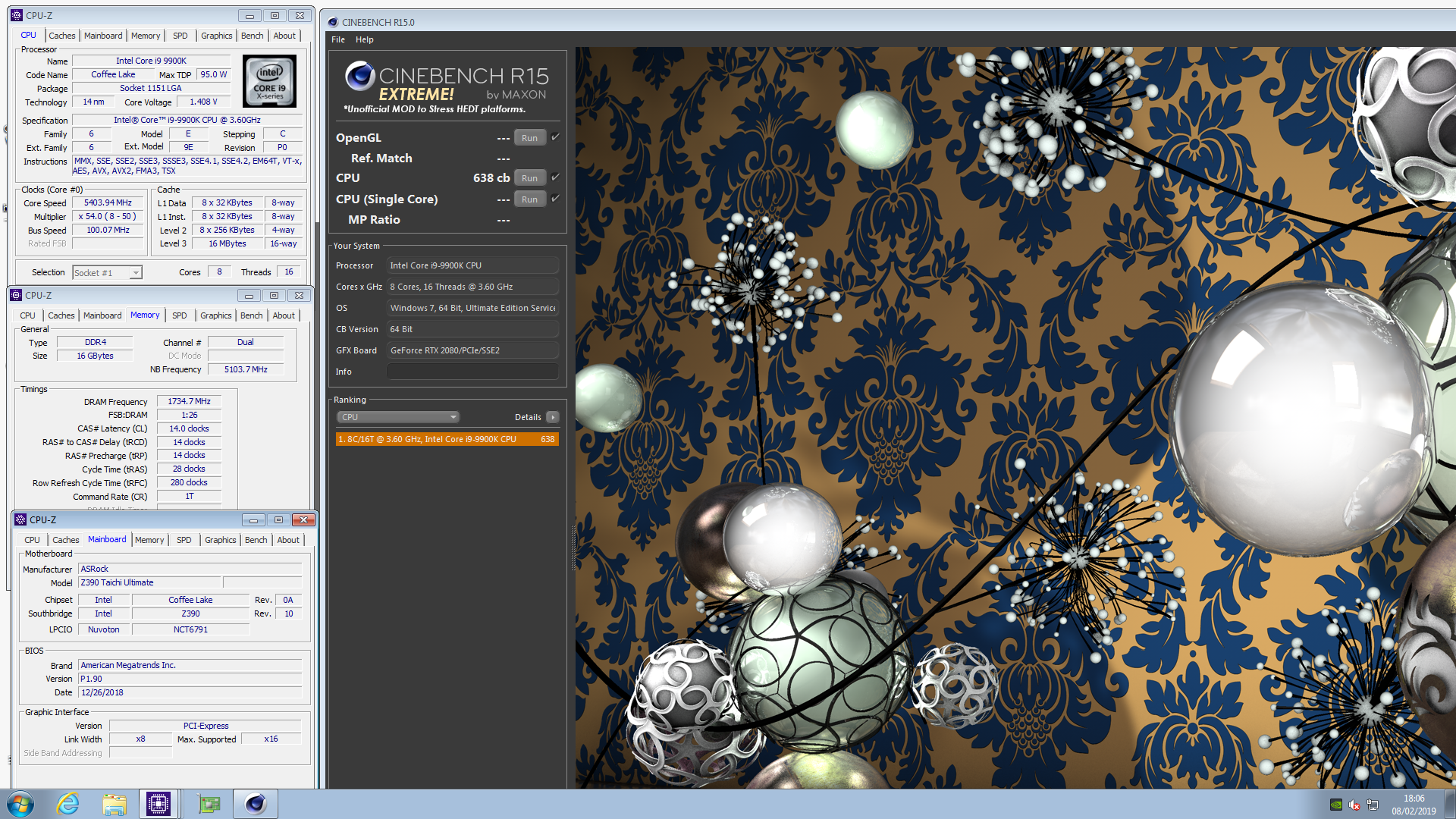Image resolution: width=1456 pixels, height=819 pixels.
Task: Open the Cinebench Help menu
Action: point(365,39)
